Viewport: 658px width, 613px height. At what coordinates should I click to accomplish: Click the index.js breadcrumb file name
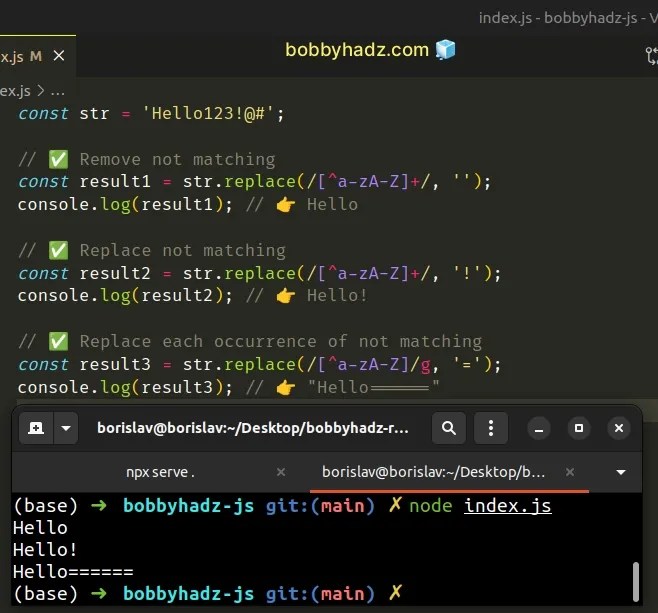[x=15, y=91]
